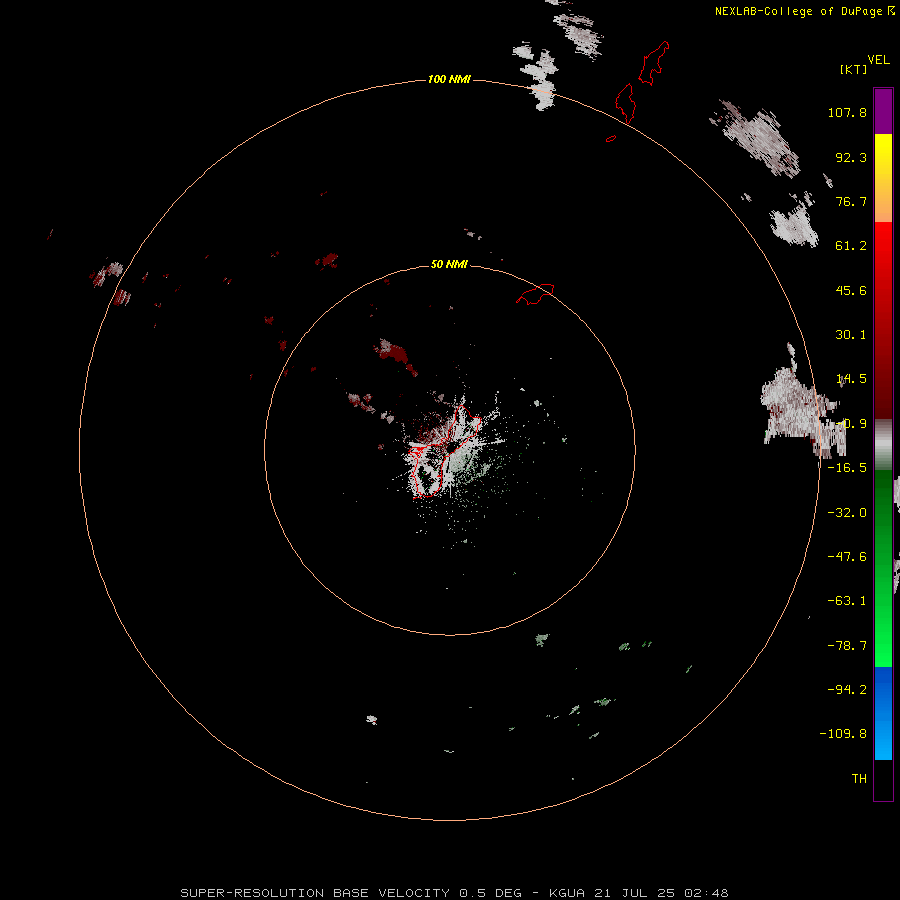The width and height of the screenshot is (900, 900).
Task: Click the -47.6 velocity legend value
Action: (847, 557)
